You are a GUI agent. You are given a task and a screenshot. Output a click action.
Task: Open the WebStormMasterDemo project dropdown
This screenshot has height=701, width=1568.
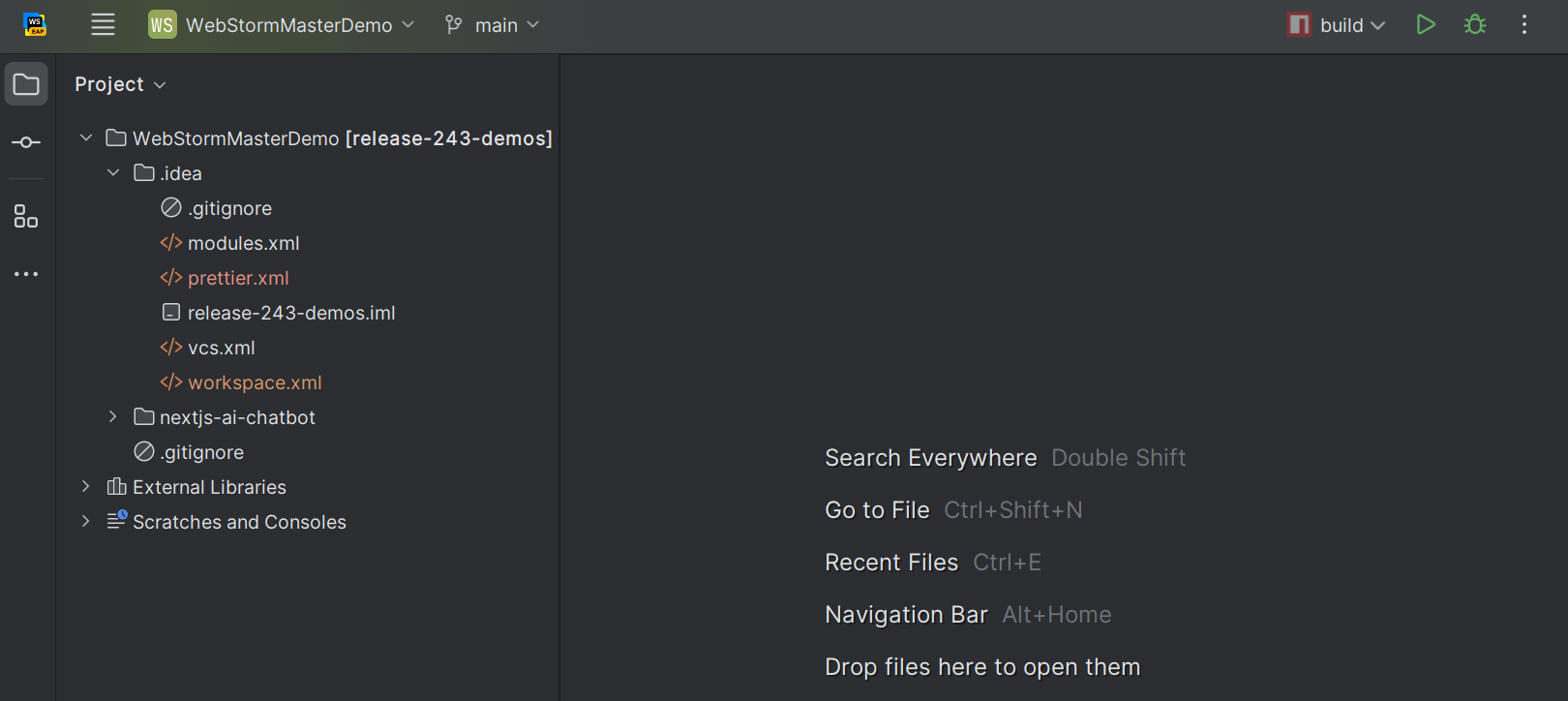(x=282, y=25)
